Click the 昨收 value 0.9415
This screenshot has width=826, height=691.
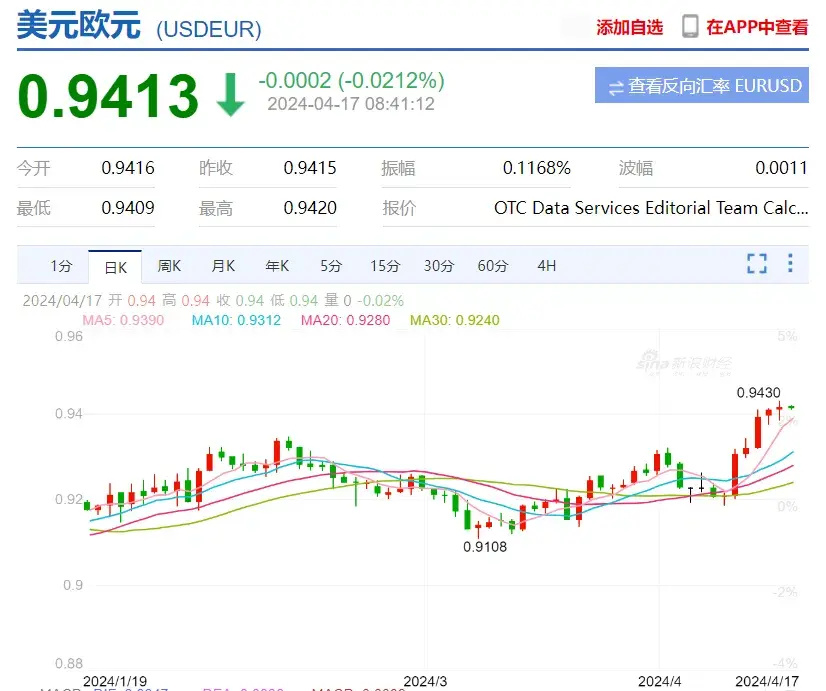310,168
